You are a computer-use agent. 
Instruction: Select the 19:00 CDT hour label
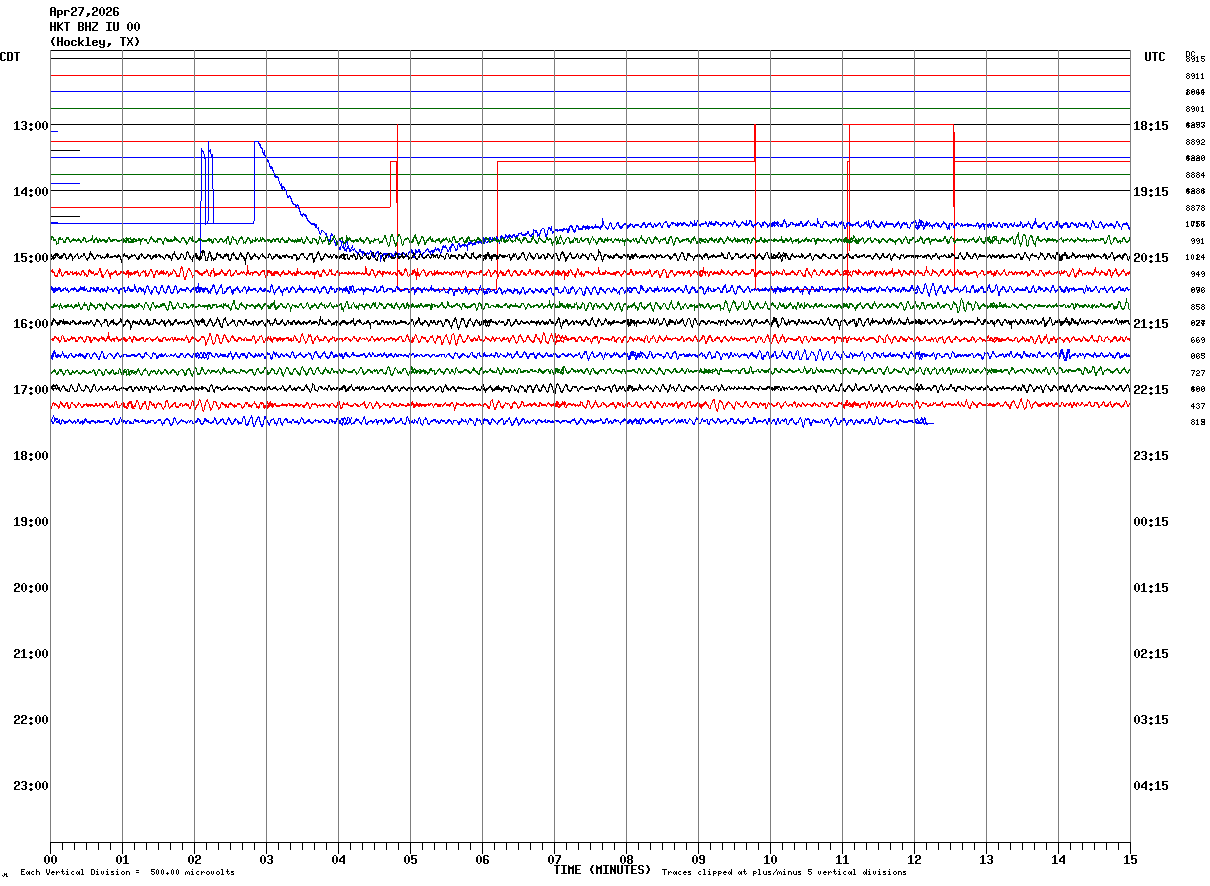tap(31, 522)
